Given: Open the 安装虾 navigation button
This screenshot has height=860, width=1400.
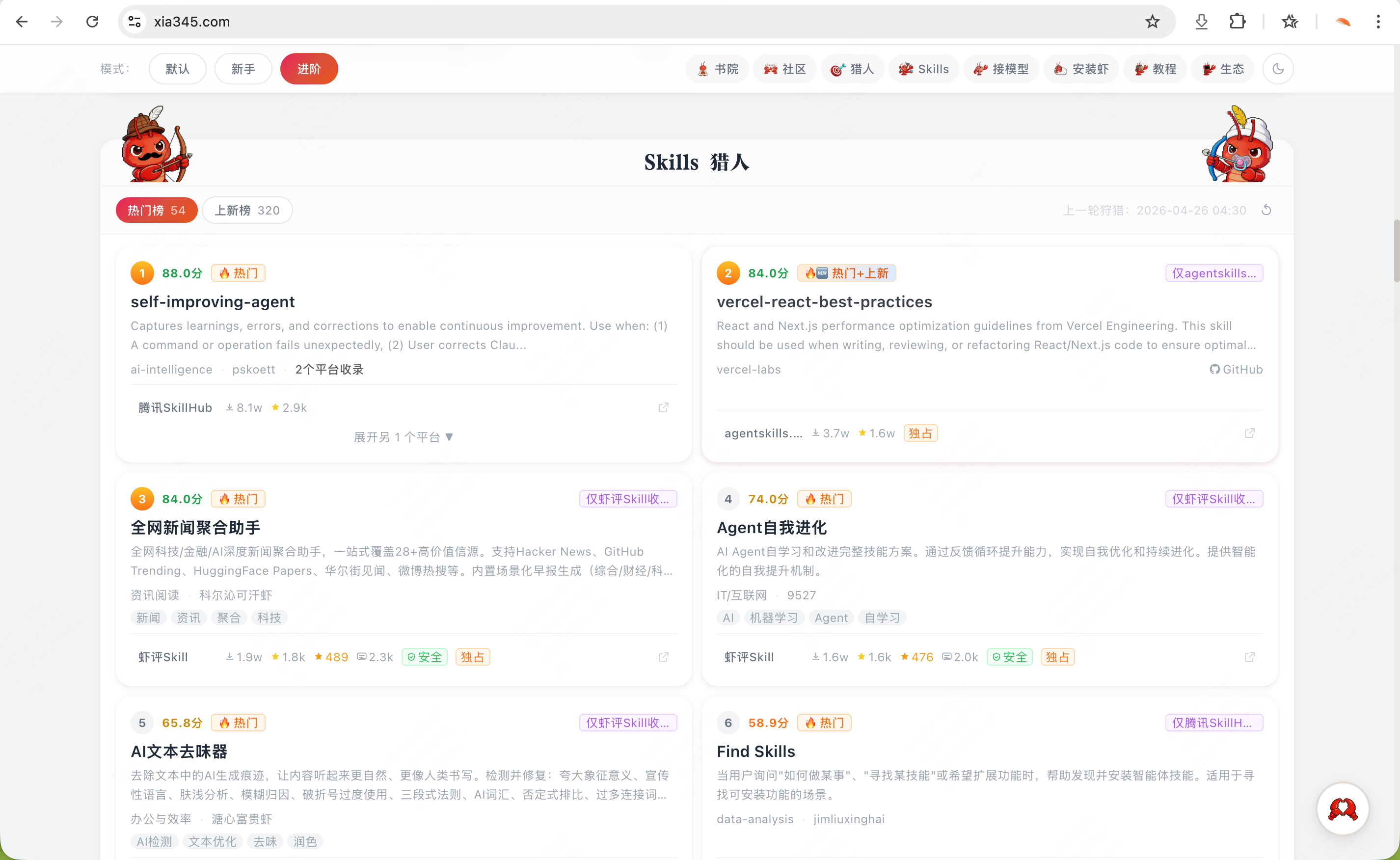Looking at the screenshot, I should (1081, 69).
